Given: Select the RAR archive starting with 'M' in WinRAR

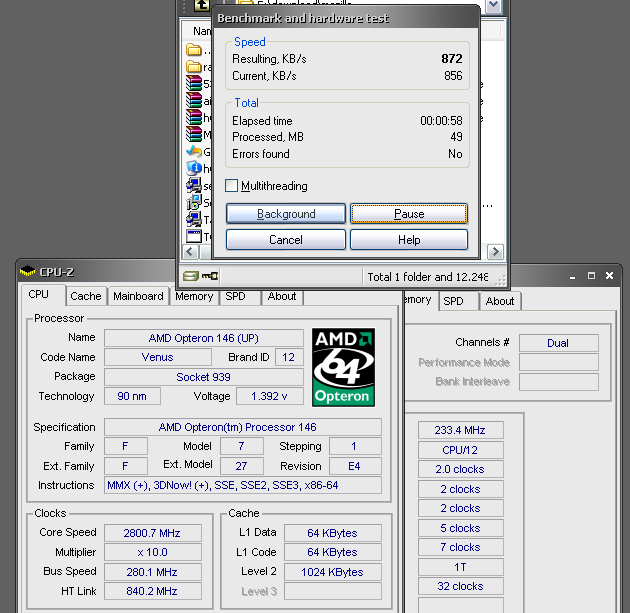Looking at the screenshot, I should click(x=194, y=134).
